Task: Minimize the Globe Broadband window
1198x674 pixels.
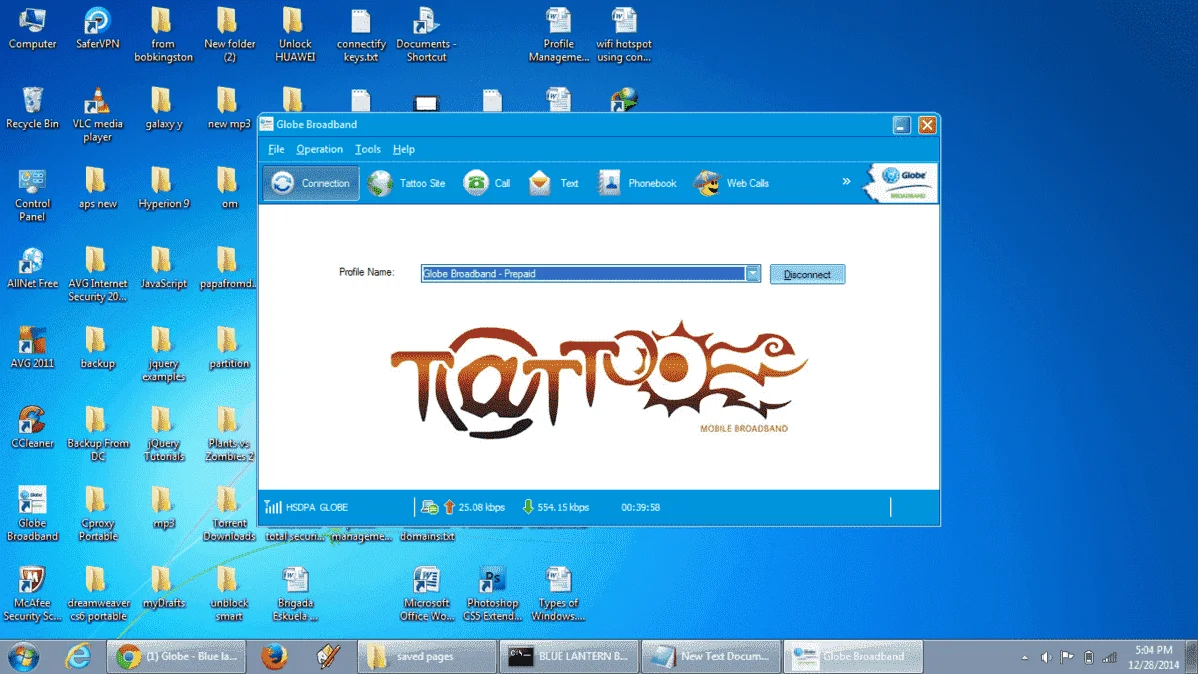Action: point(902,125)
